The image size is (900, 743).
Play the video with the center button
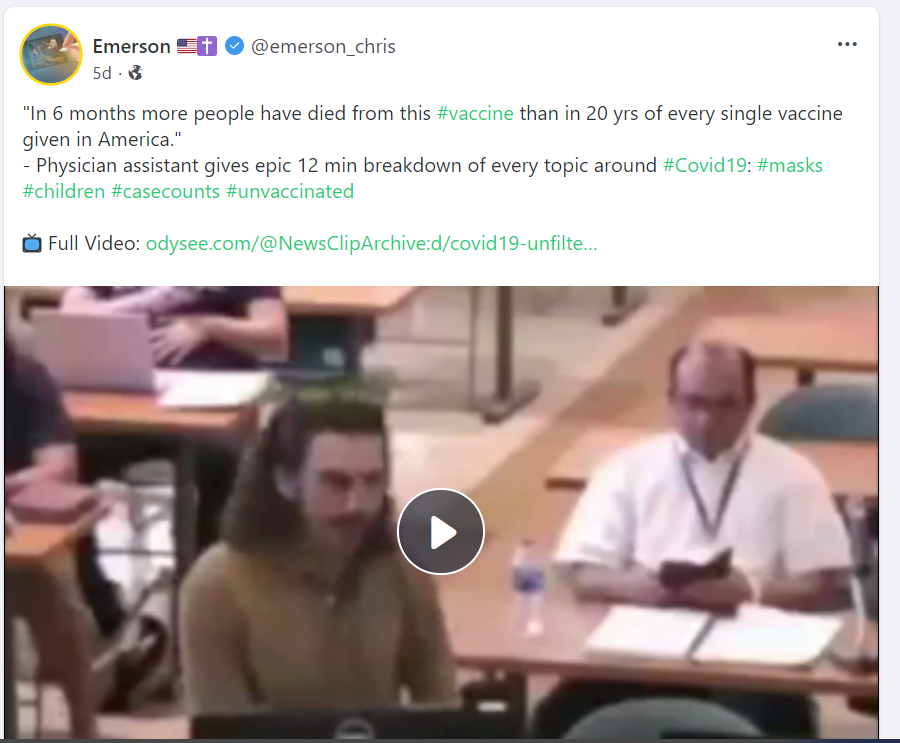(441, 531)
